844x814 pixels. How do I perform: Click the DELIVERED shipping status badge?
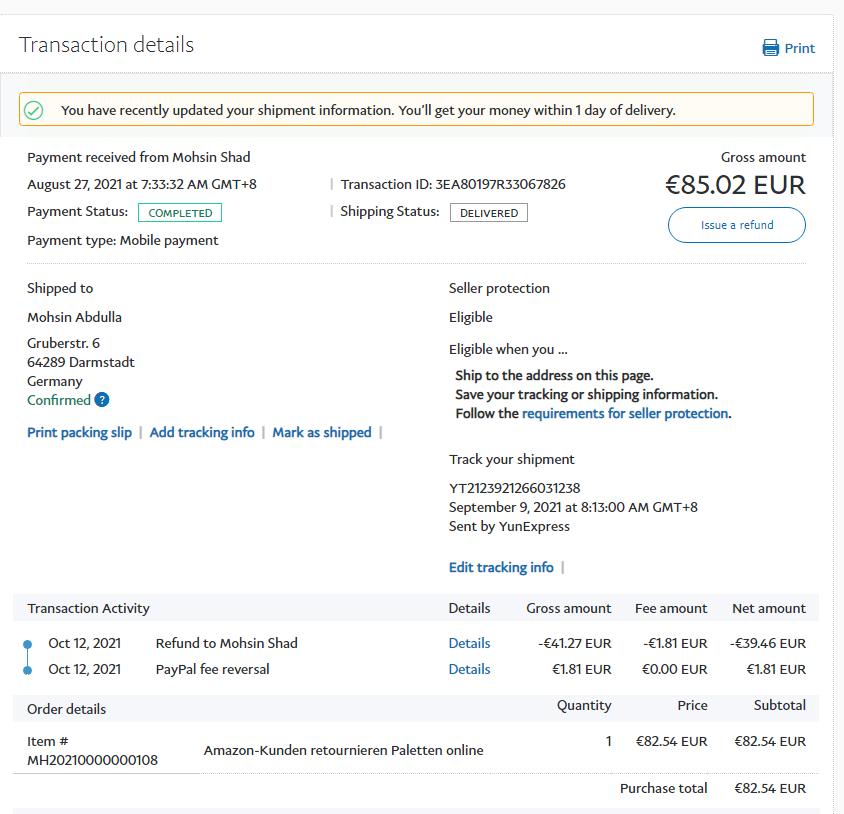[489, 212]
